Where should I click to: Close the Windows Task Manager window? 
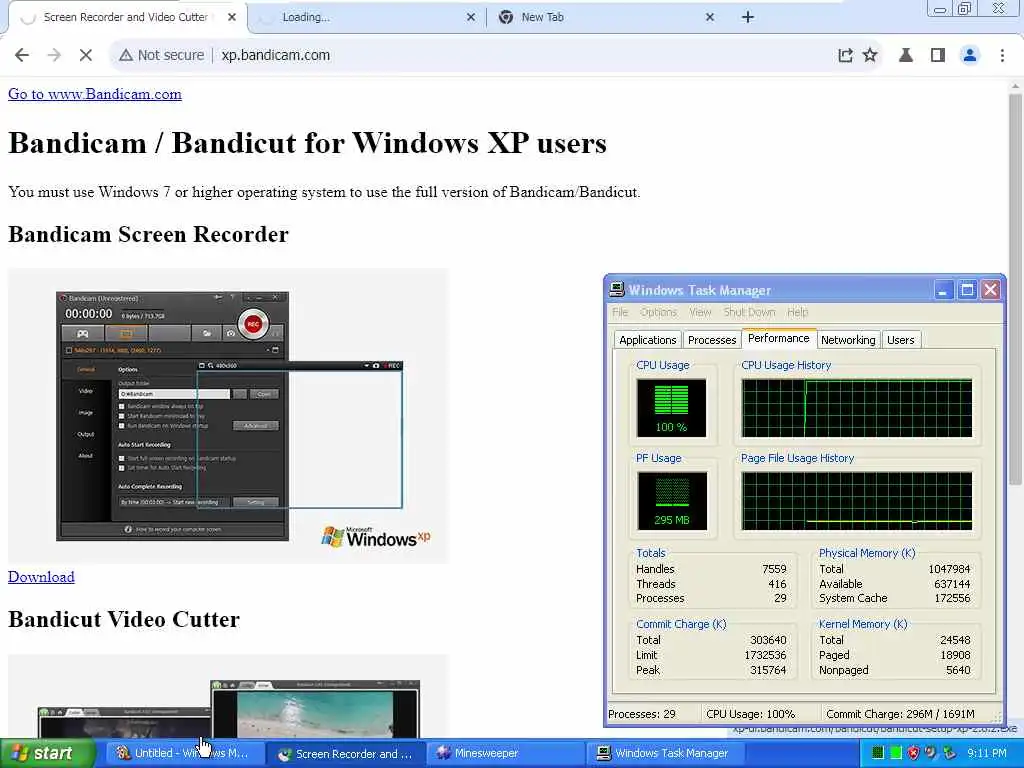[991, 290]
